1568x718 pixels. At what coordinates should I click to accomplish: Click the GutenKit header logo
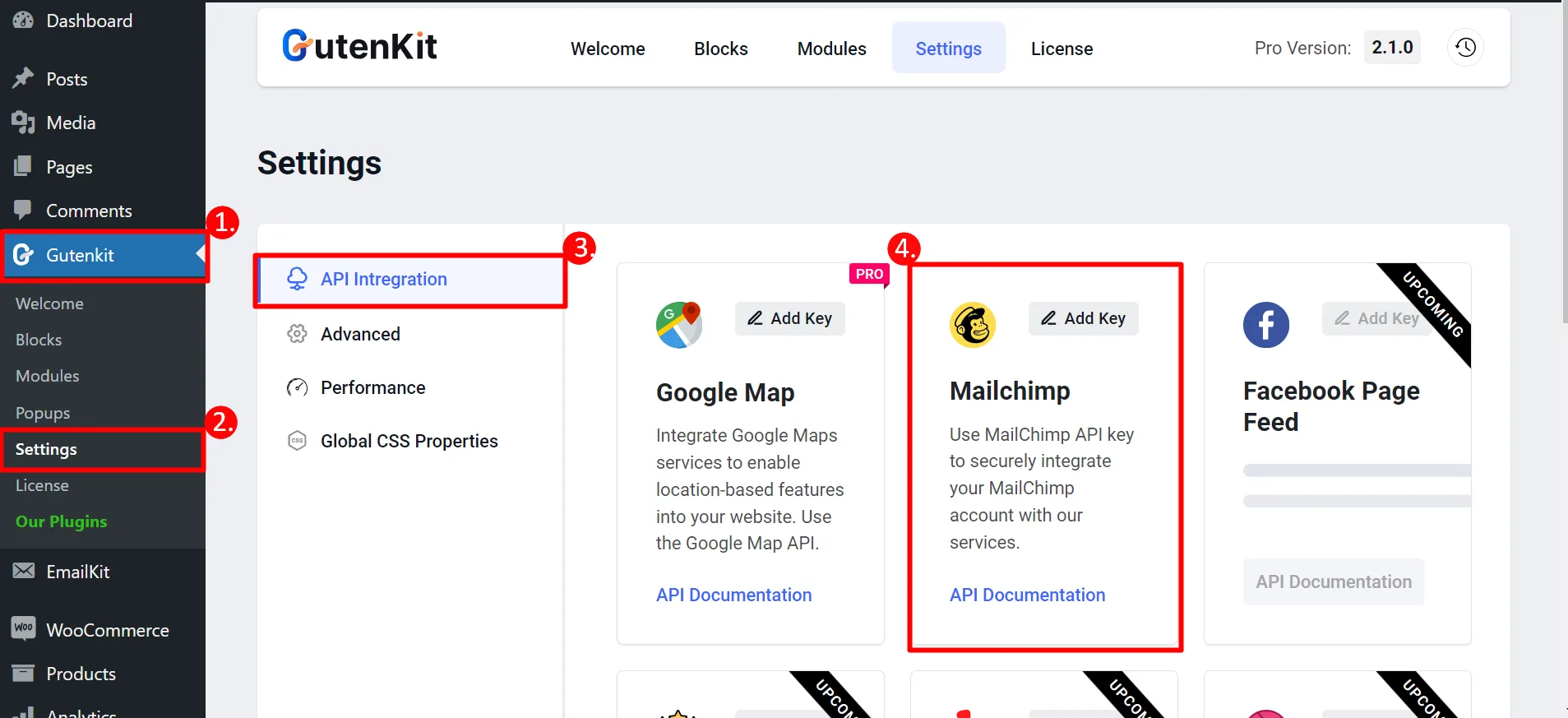(359, 46)
